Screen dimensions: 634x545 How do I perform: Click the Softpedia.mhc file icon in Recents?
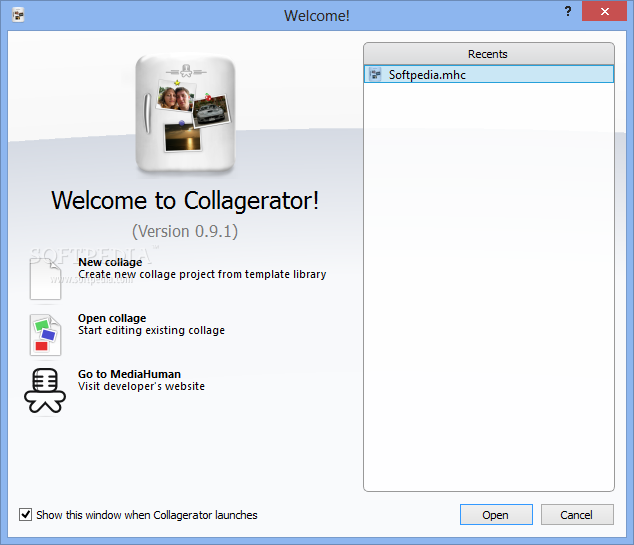coord(375,74)
